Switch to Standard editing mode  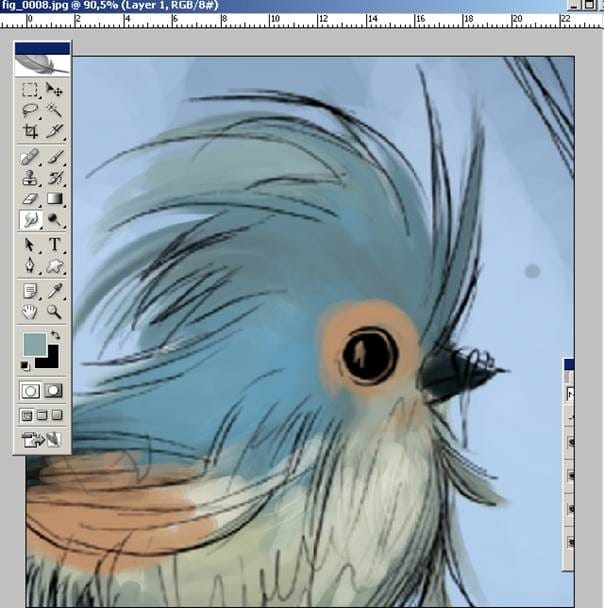pos(30,390)
